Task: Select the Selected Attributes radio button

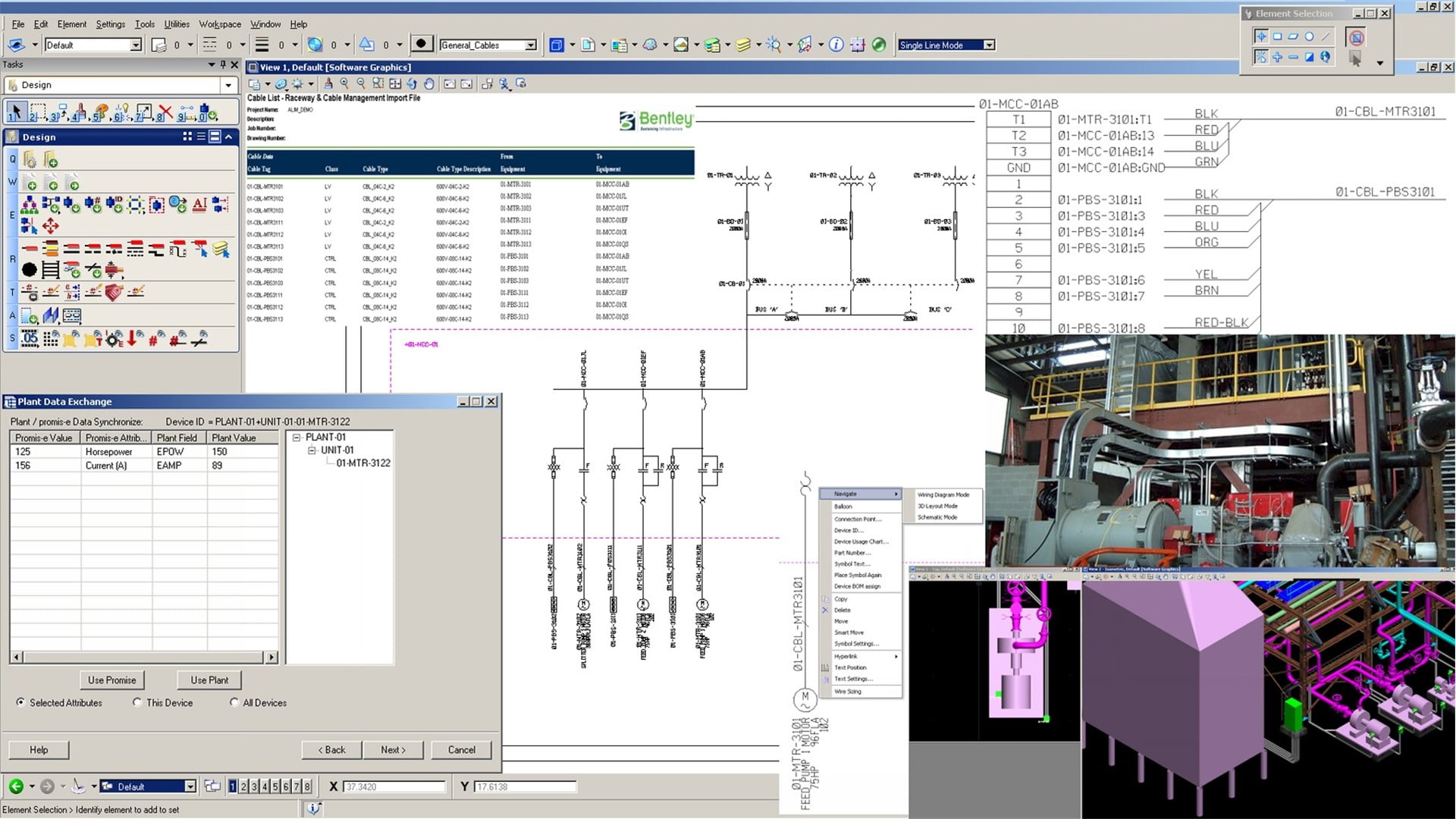Action: coord(20,703)
